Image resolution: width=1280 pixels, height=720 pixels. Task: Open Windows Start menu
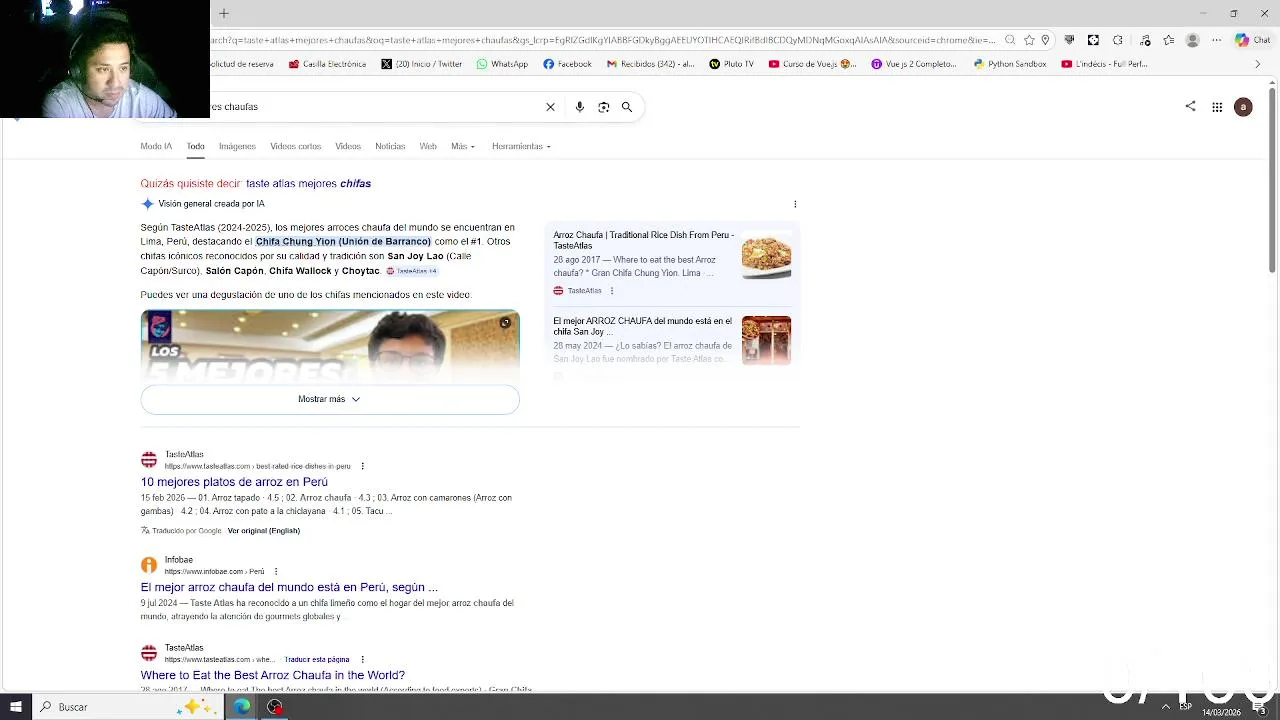pyautogui.click(x=16, y=707)
